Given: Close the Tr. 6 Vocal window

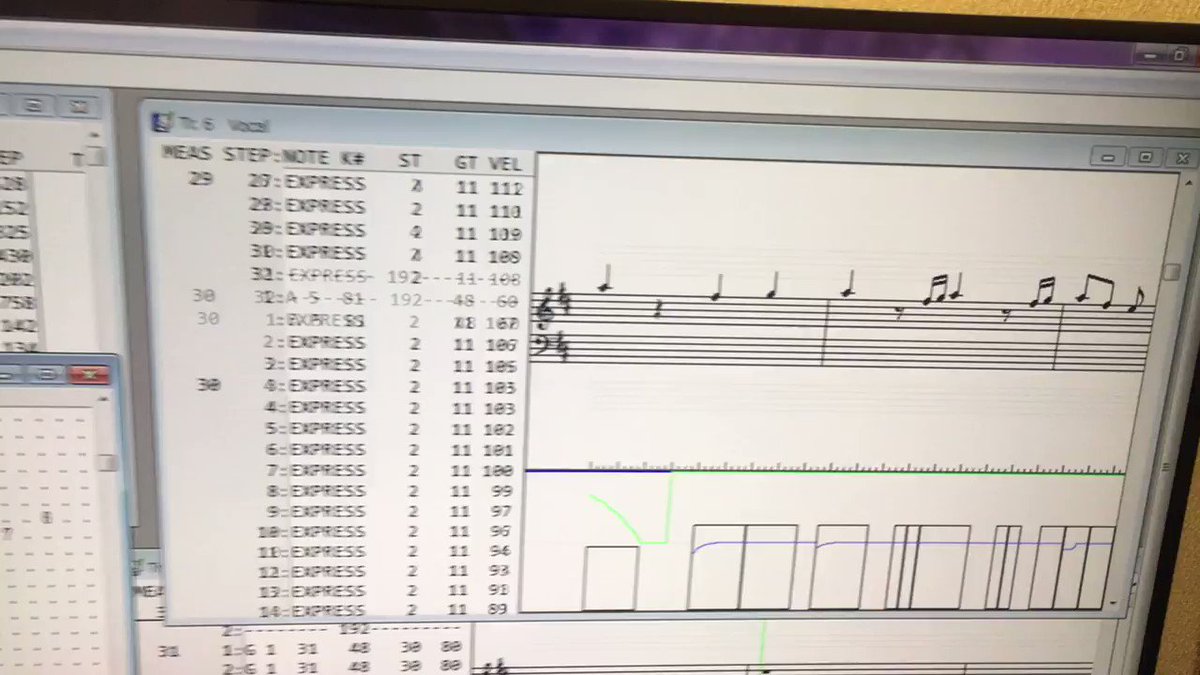Looking at the screenshot, I should (1181, 159).
